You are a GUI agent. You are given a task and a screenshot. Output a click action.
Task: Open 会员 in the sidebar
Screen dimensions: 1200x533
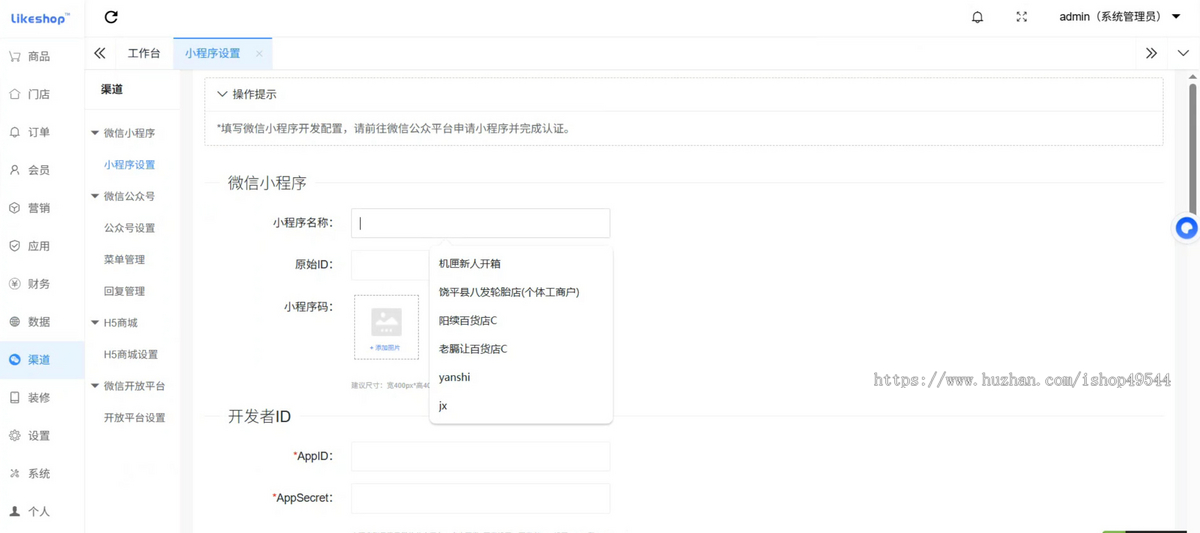[x=42, y=170]
